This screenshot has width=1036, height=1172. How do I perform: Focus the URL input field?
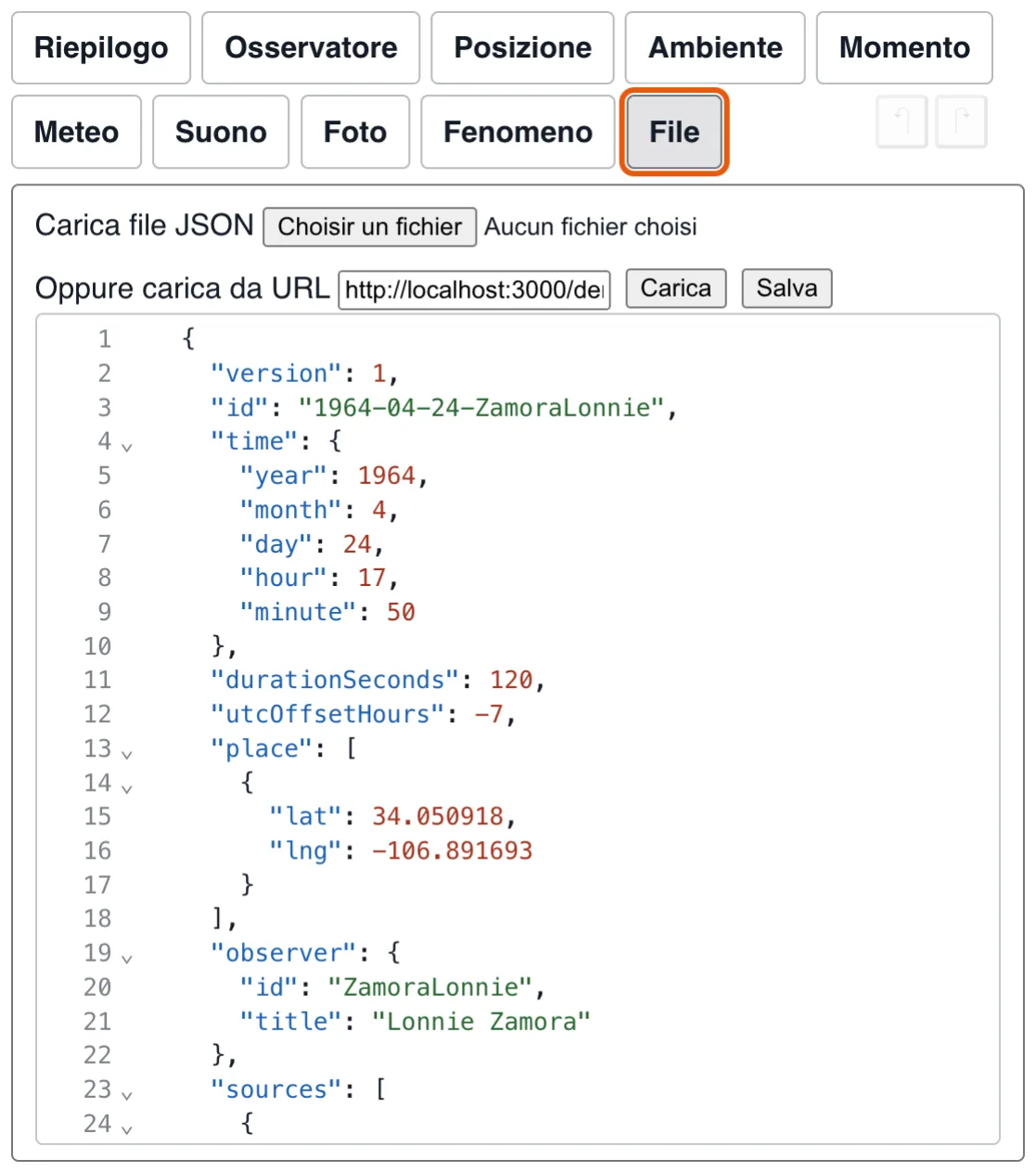click(x=474, y=289)
